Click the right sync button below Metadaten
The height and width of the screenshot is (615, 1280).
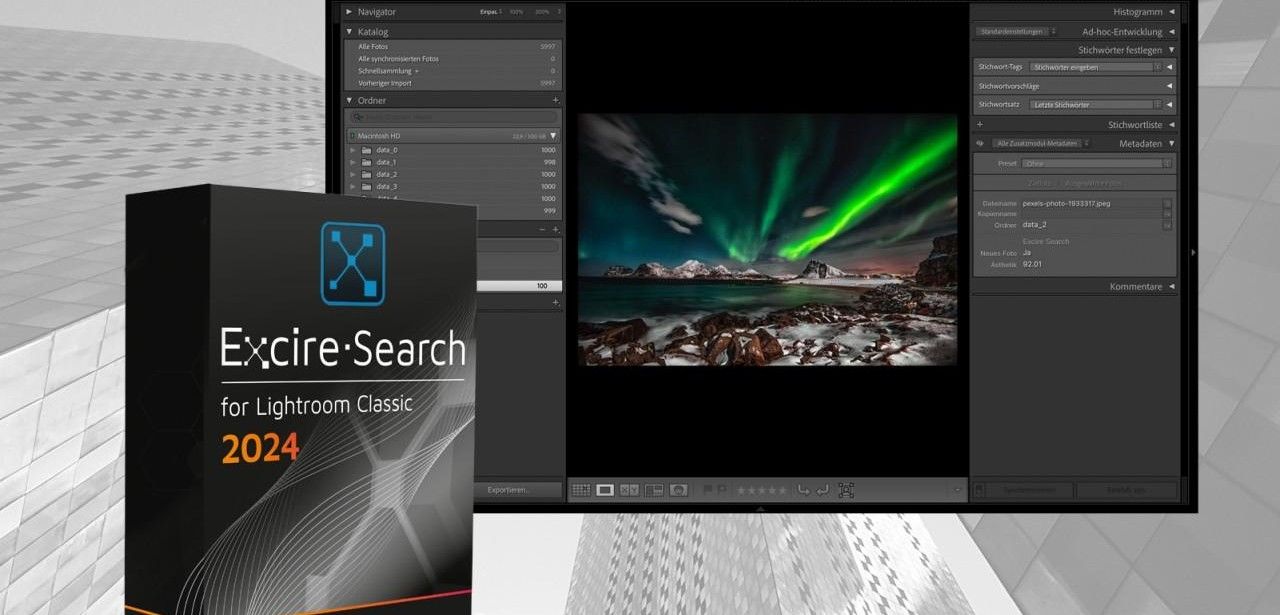coord(1126,491)
